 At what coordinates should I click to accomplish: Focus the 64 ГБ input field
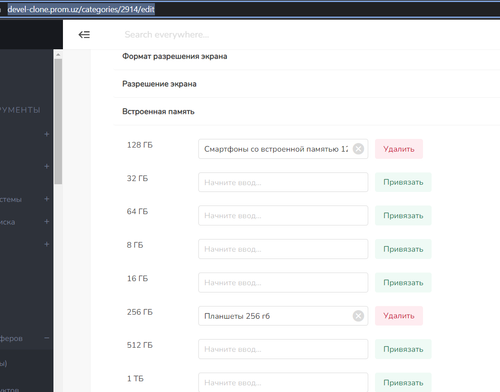[283, 216]
